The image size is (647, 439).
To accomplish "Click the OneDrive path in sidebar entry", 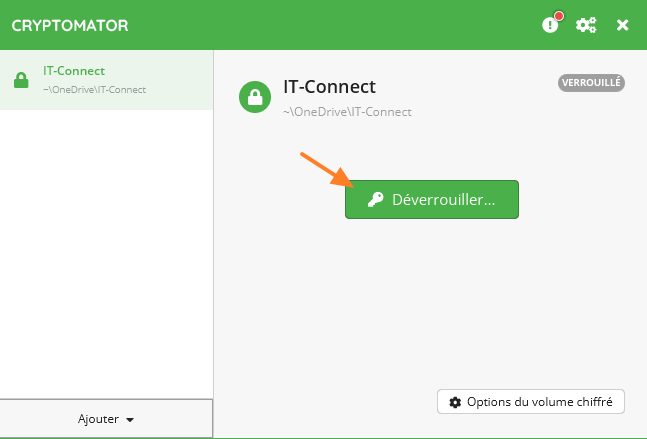I will 94,90.
